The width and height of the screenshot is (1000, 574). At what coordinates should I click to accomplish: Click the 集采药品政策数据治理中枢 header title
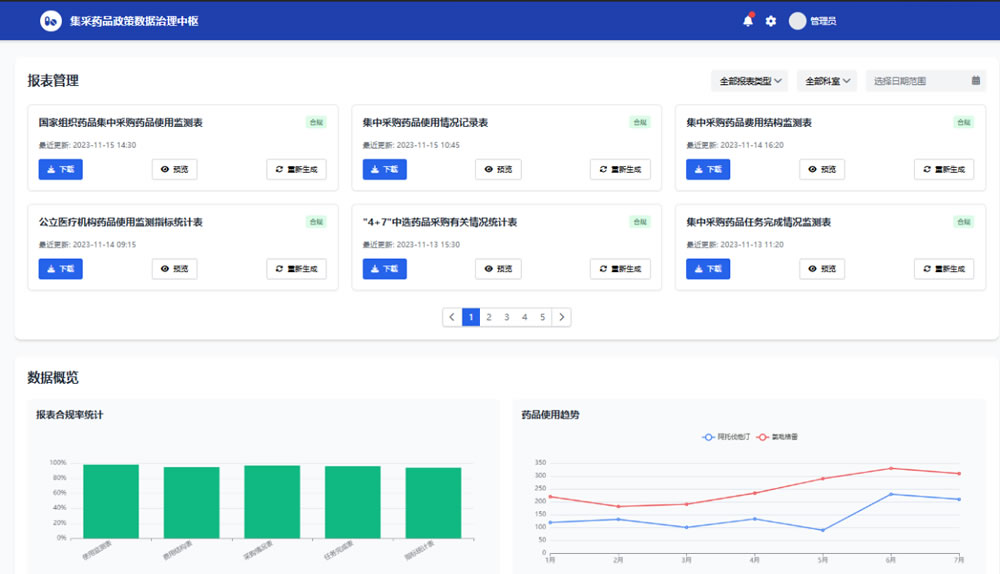[134, 21]
